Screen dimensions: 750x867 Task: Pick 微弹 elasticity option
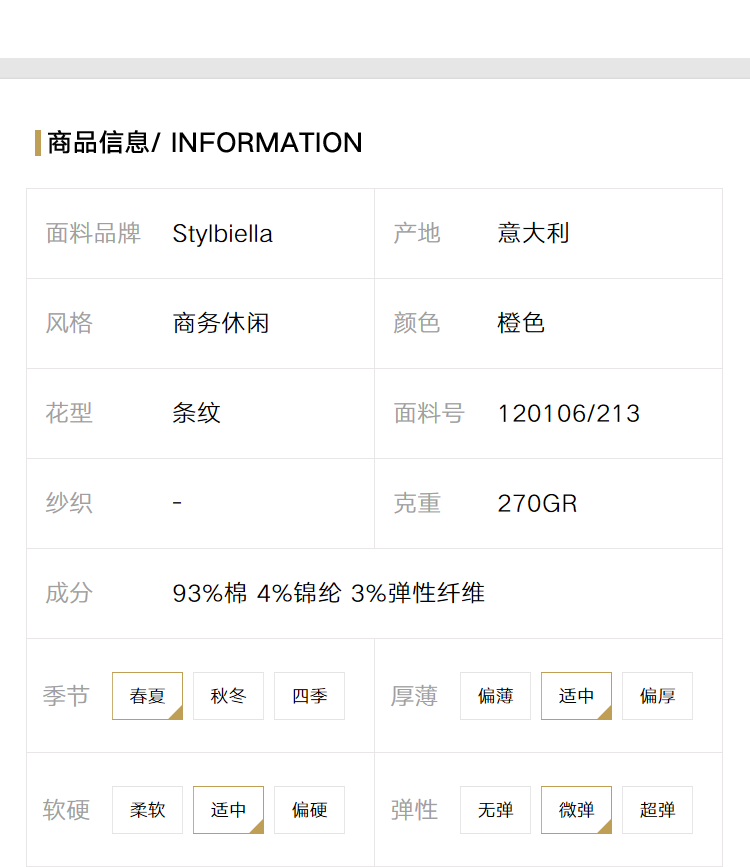[576, 809]
